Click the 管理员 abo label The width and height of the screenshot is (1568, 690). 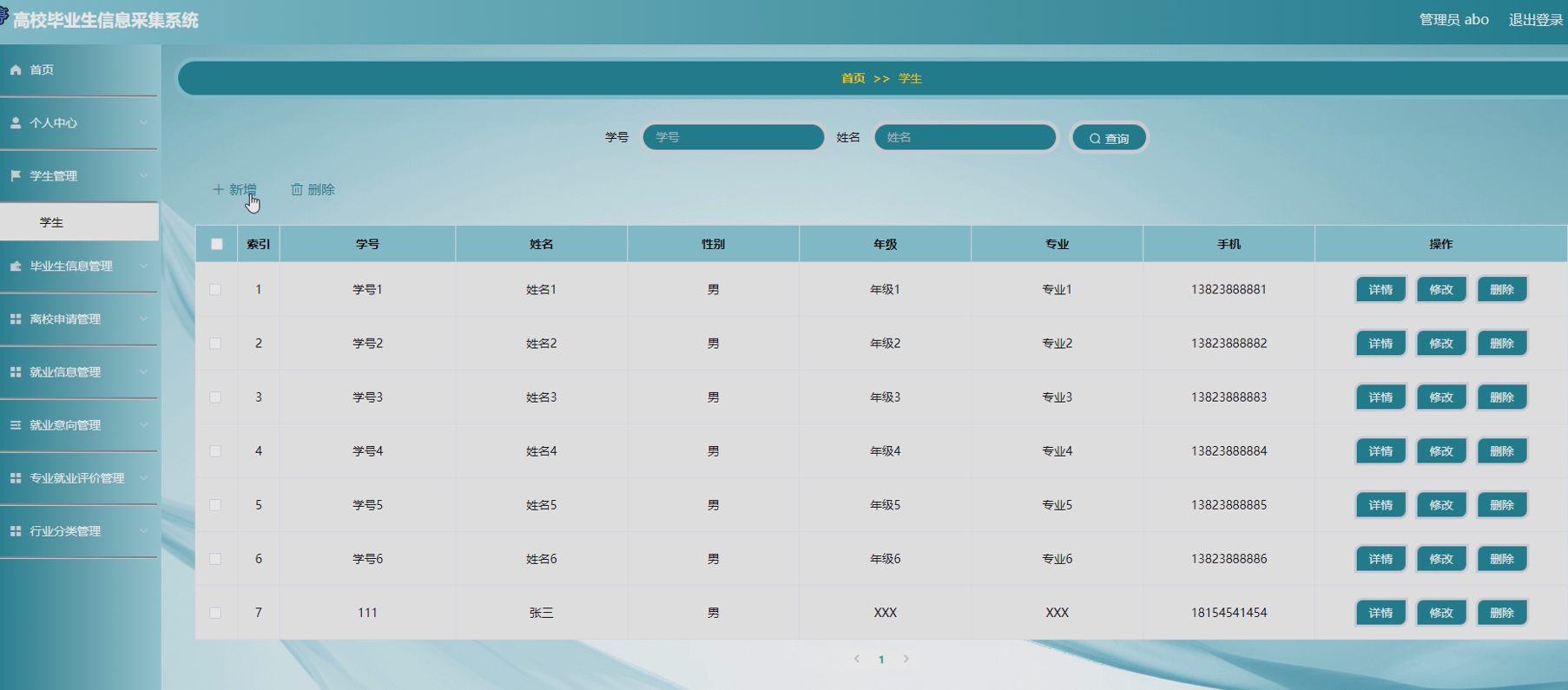(1453, 20)
